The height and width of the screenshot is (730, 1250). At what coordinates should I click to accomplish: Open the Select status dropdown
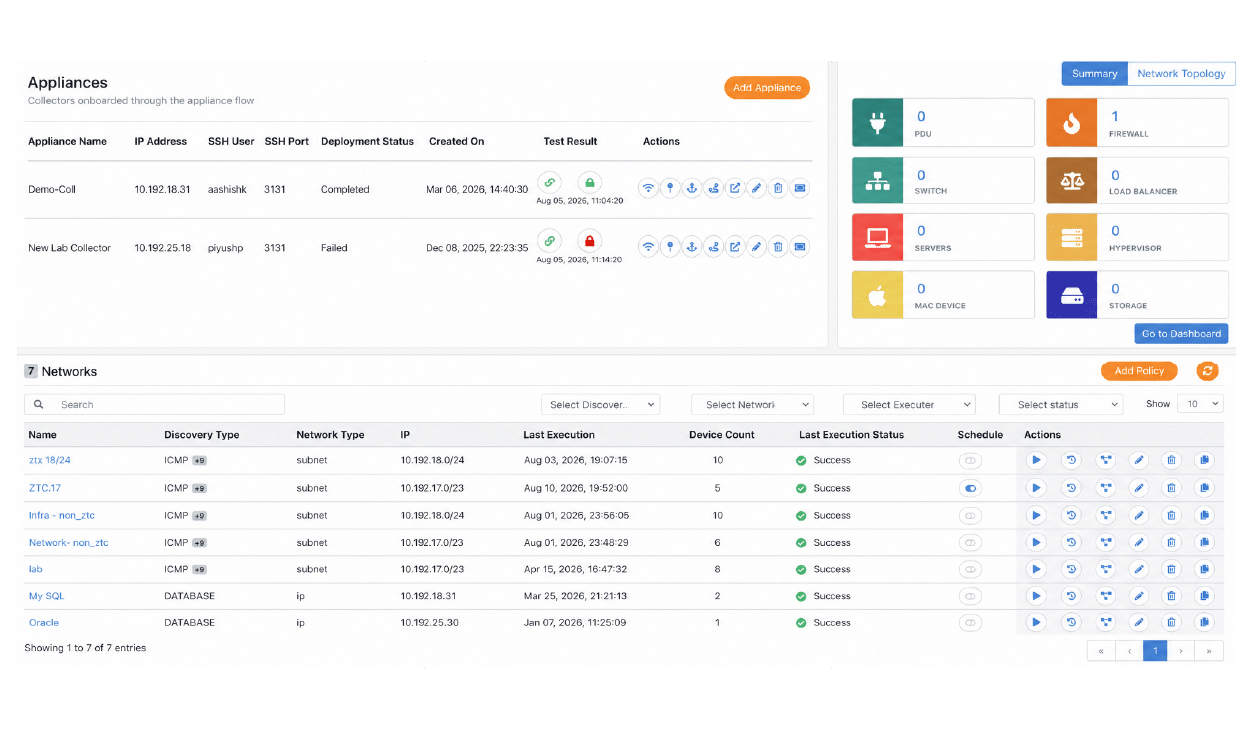tap(1061, 404)
